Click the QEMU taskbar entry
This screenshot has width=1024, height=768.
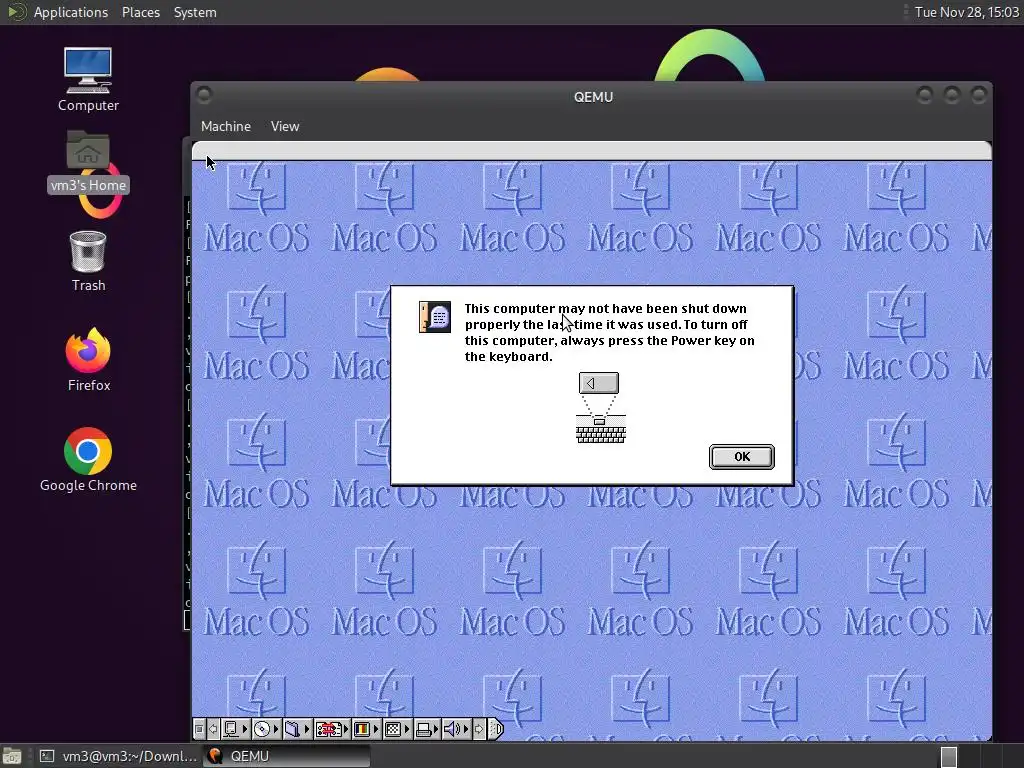pos(286,756)
